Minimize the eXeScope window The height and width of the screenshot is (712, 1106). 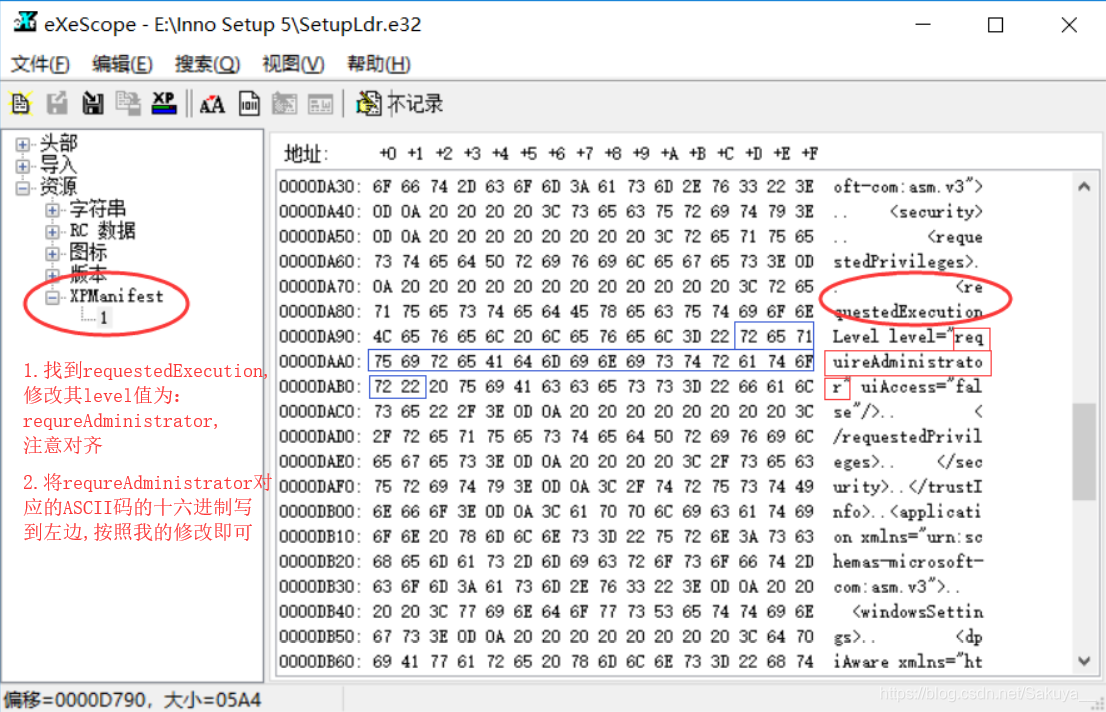[x=923, y=25]
